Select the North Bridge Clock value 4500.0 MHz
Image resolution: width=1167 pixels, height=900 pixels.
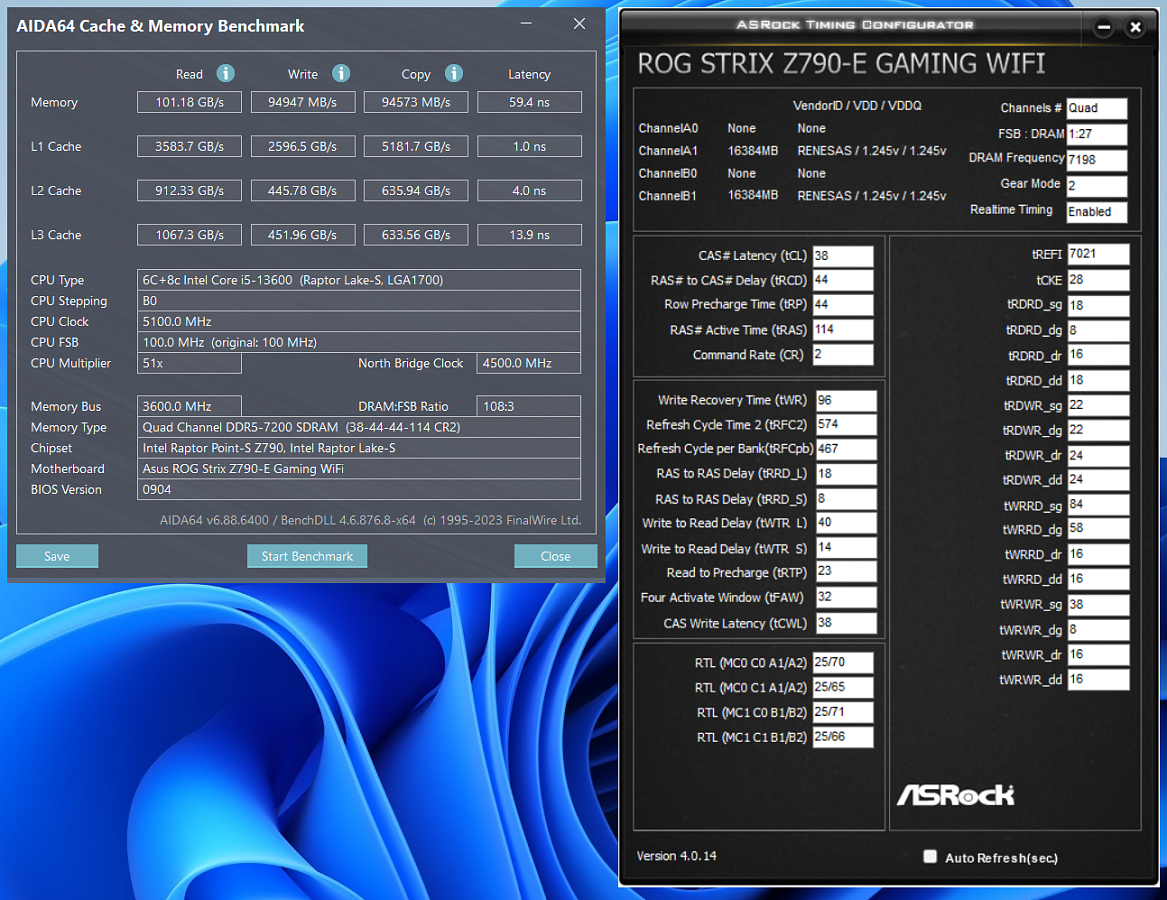pyautogui.click(x=528, y=363)
